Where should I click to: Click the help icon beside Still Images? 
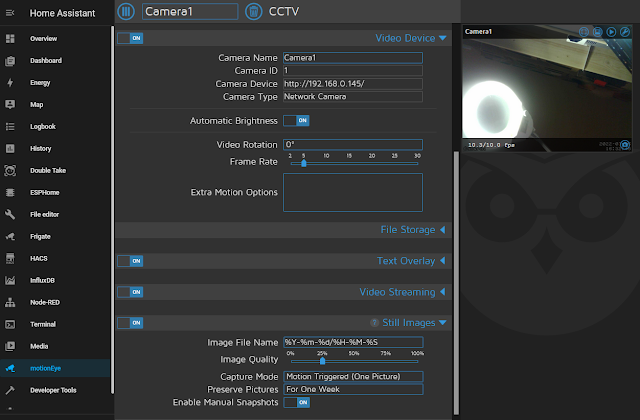tap(374, 323)
